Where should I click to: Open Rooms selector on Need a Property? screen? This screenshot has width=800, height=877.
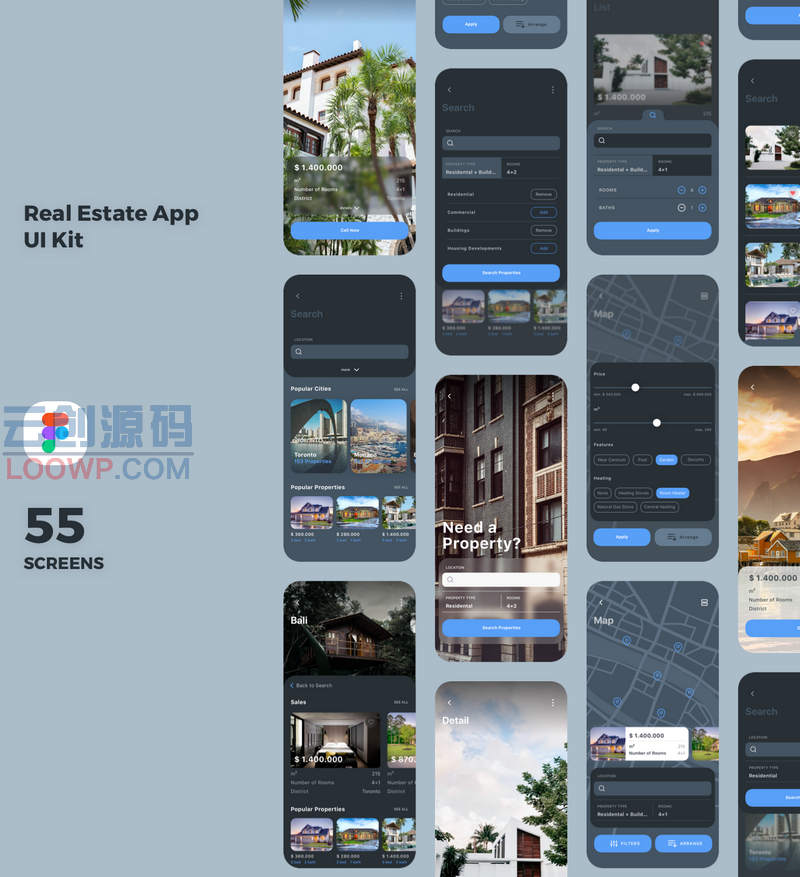531,602
